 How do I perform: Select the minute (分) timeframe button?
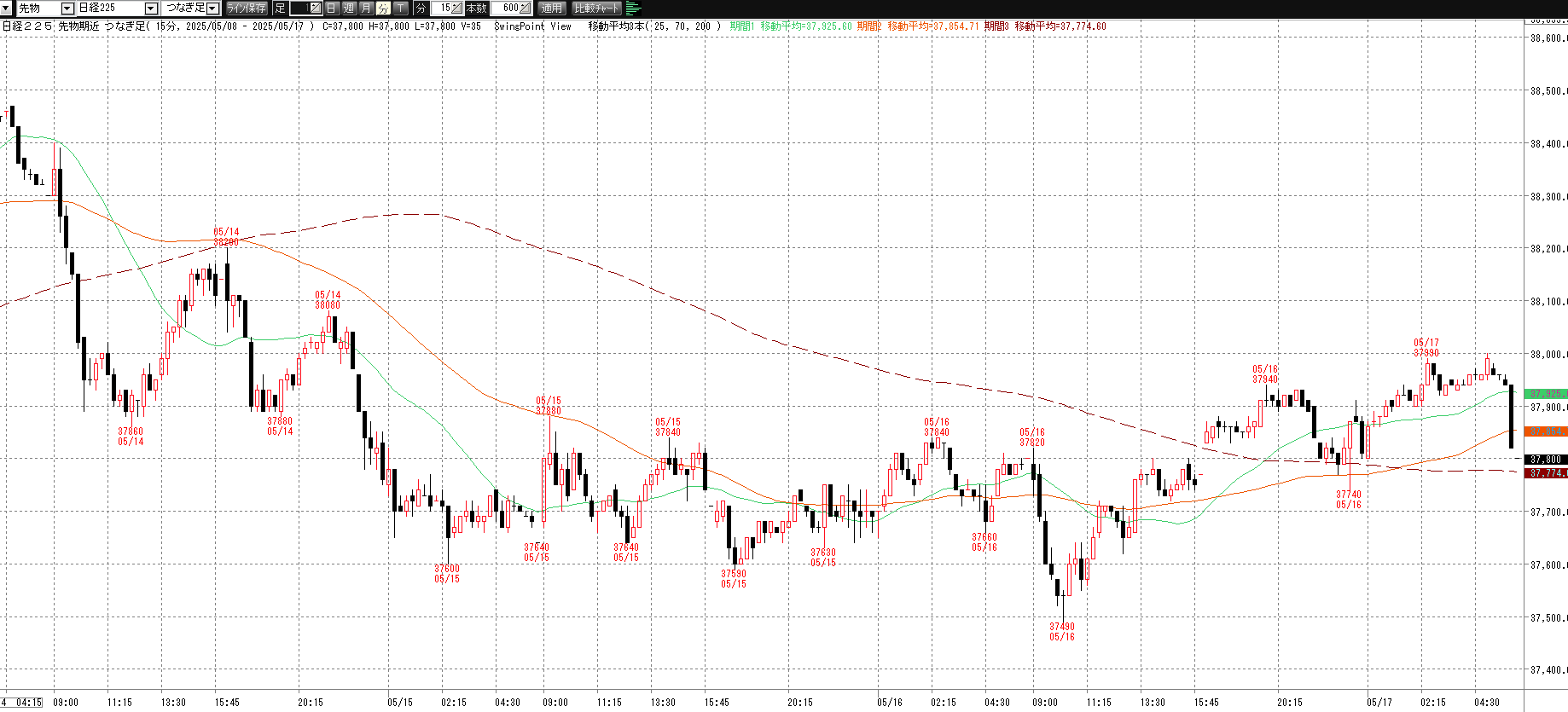tap(383, 9)
